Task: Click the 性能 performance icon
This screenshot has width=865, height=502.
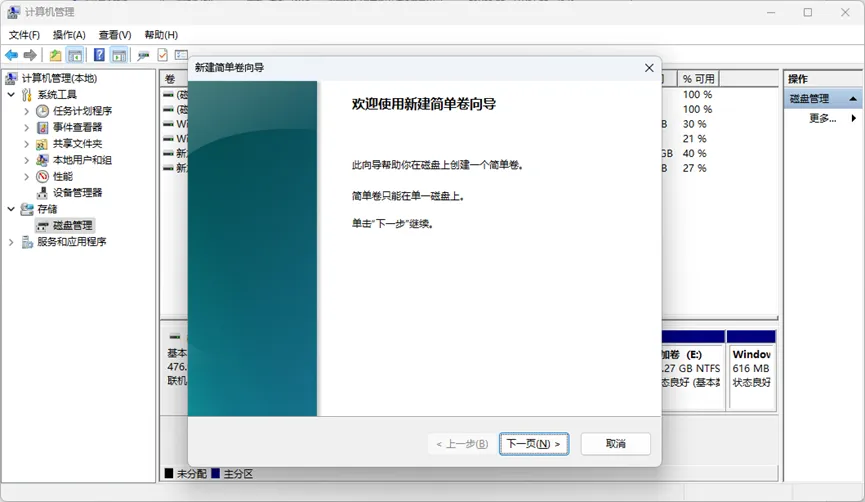Action: 43,176
